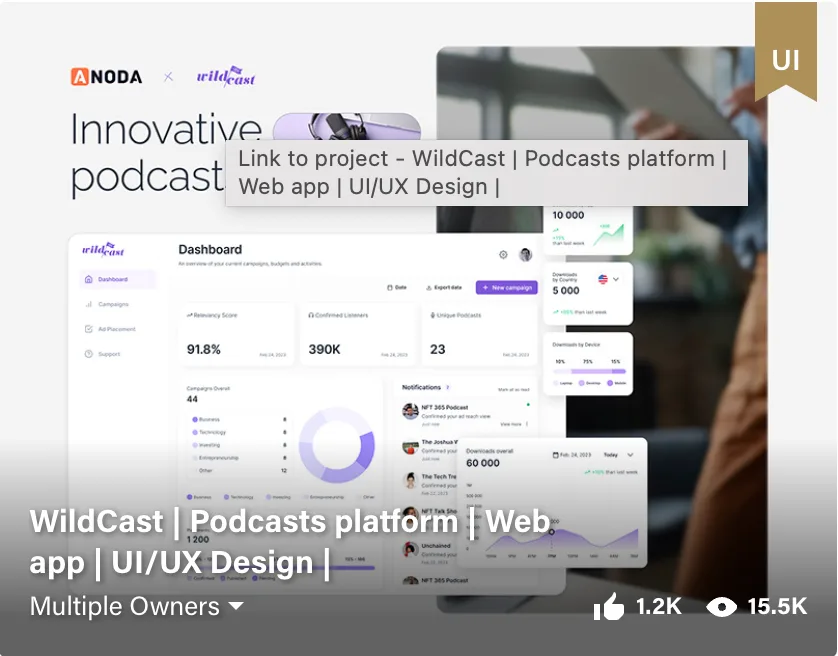The width and height of the screenshot is (838, 656).
Task: Click the eye views icon
Action: click(721, 607)
